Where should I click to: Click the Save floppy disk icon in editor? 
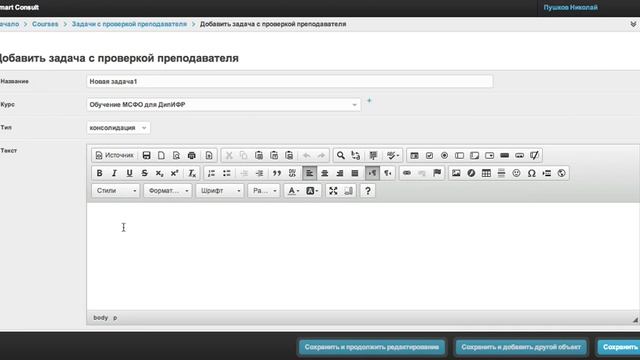(x=146, y=156)
